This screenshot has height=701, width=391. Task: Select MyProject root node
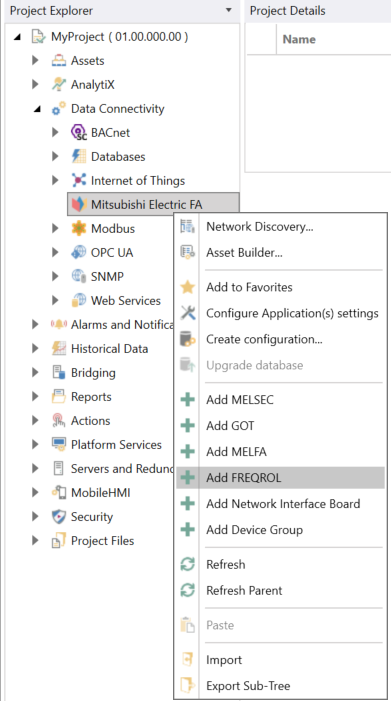click(x=120, y=37)
